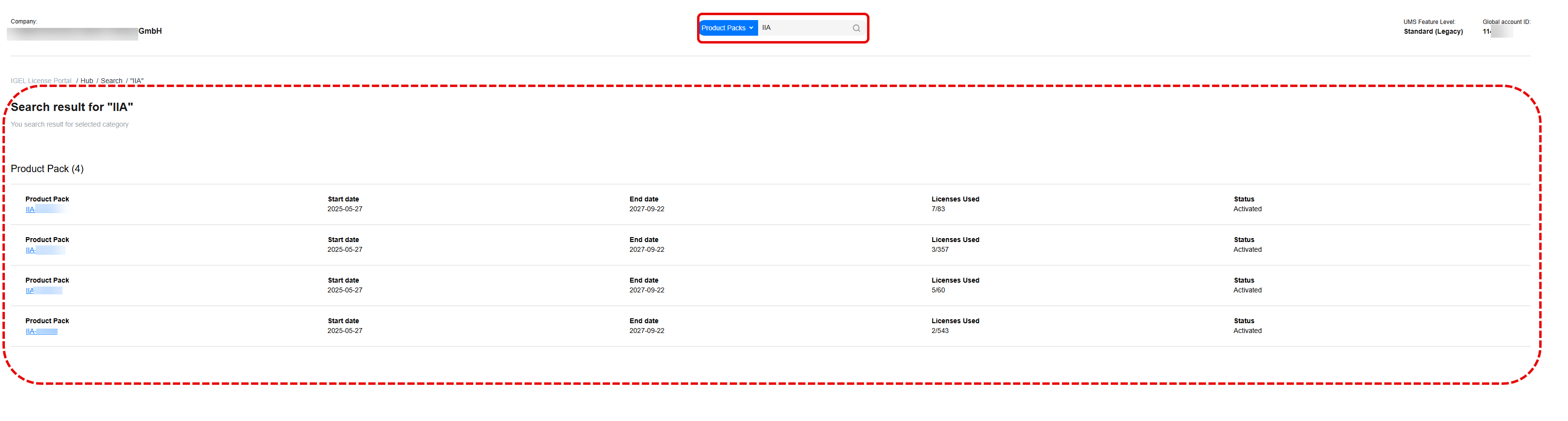Open the Product Packs category dropdown
The width and height of the screenshot is (1568, 421).
[727, 28]
